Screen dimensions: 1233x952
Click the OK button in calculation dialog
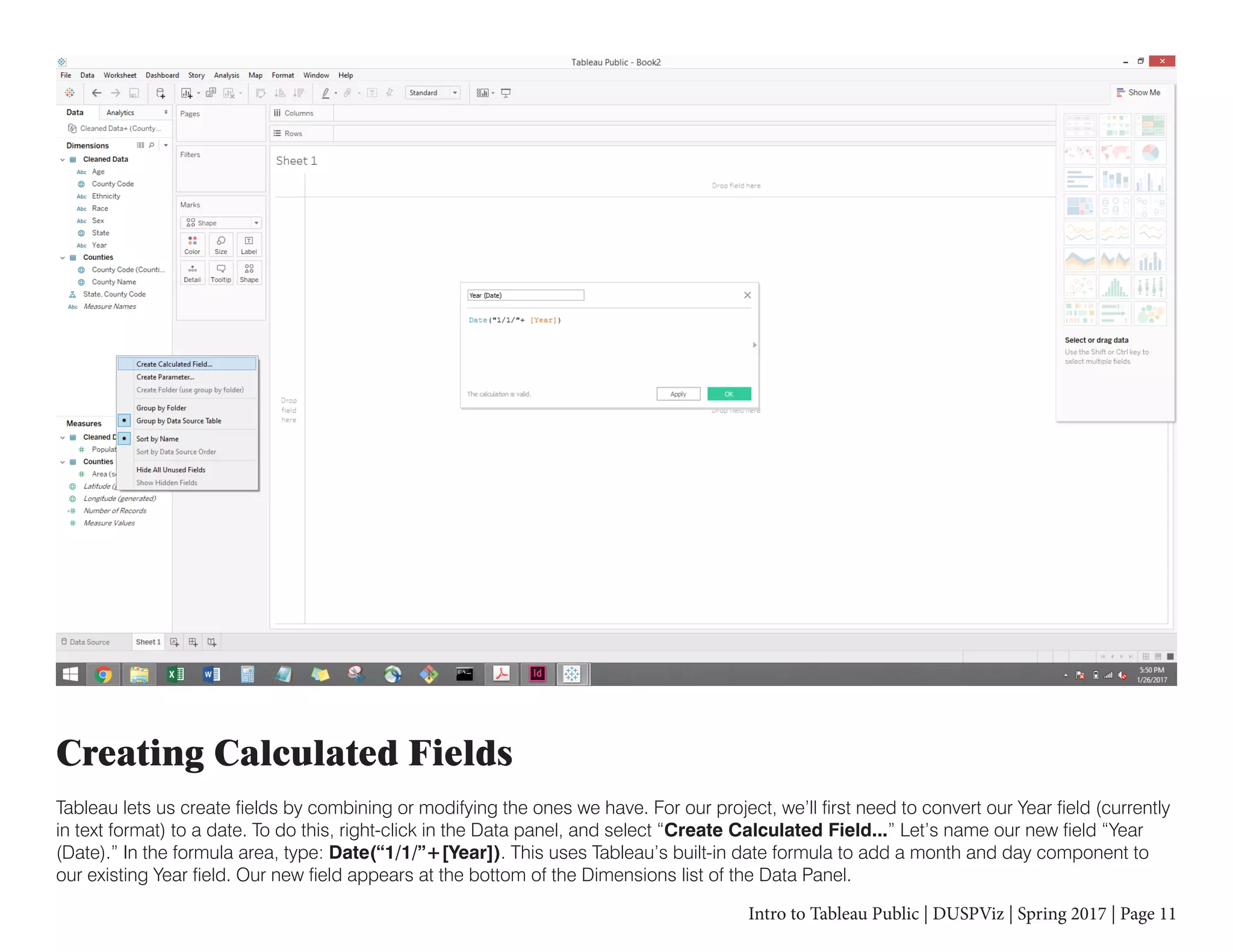(729, 394)
